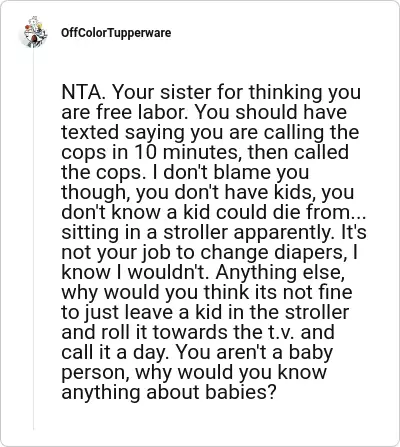The height and width of the screenshot is (447, 400).
Task: Click the final line 'anything about babies?'
Action: tap(169, 392)
